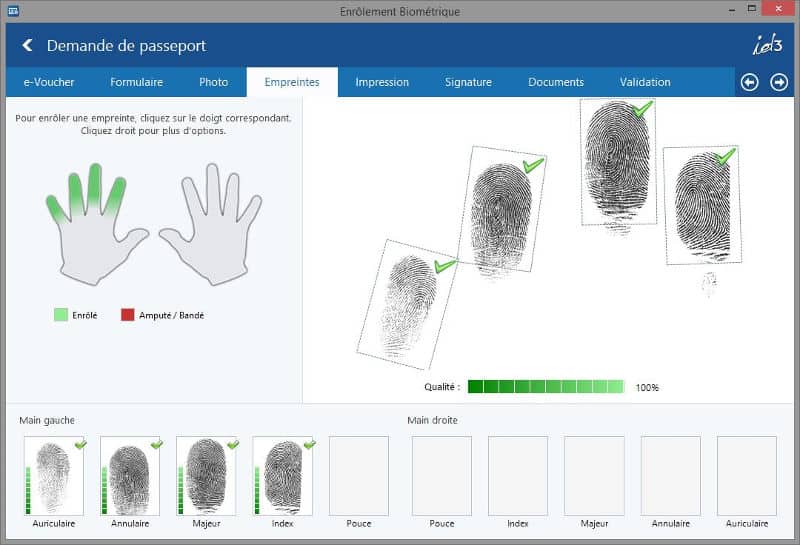The height and width of the screenshot is (545, 800).
Task: Select the Auriculaire left hand fingerprint thumbnail
Action: [54, 476]
